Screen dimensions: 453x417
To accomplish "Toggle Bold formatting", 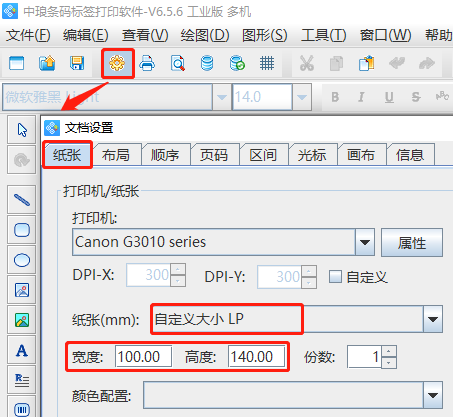I will coord(335,97).
